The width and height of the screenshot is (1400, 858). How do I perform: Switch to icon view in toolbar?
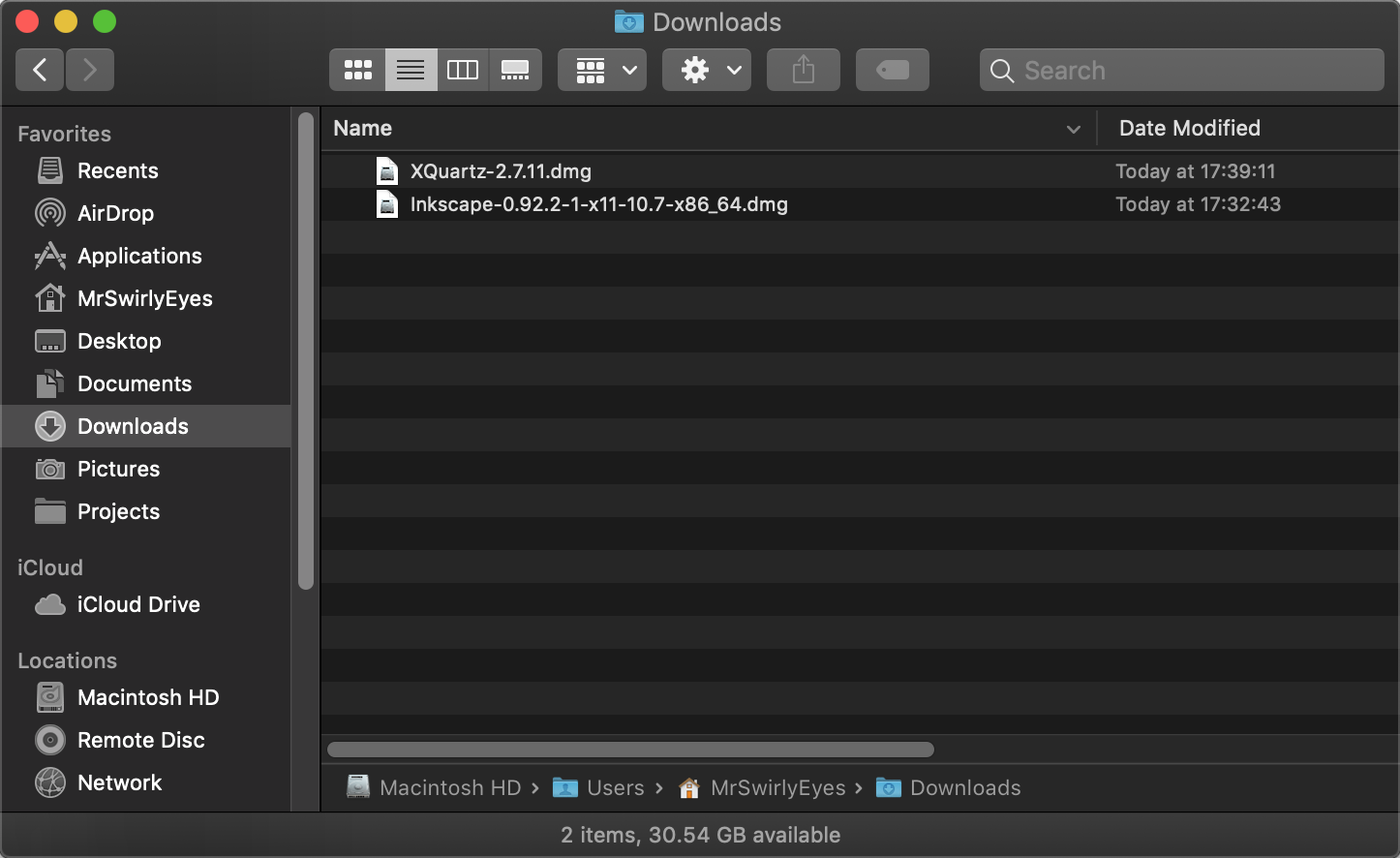pyautogui.click(x=358, y=70)
